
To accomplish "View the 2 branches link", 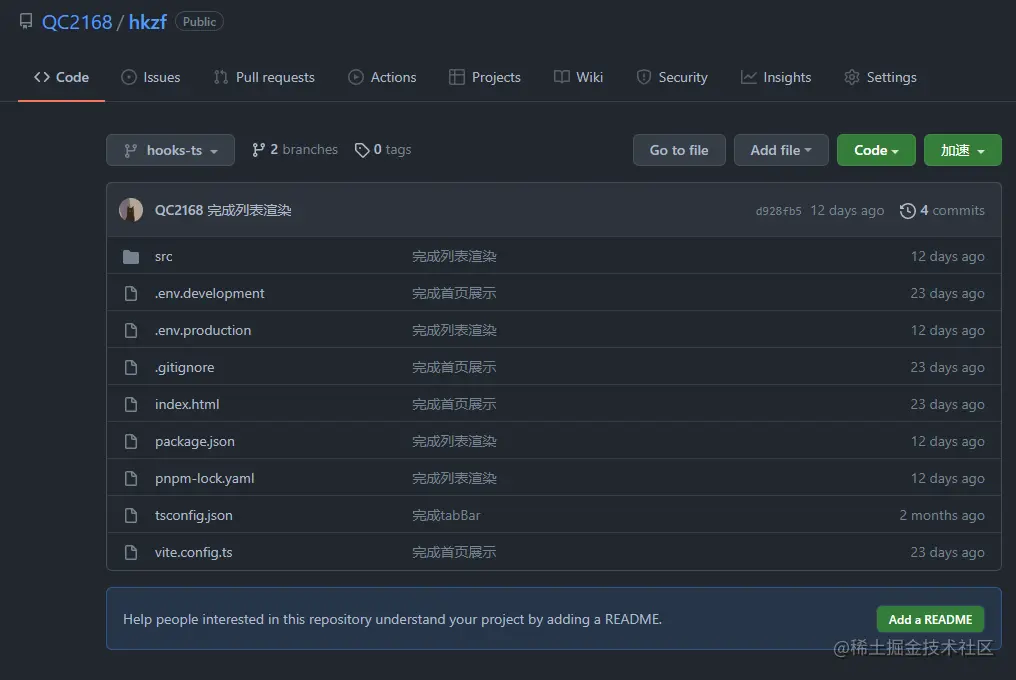I will point(295,150).
